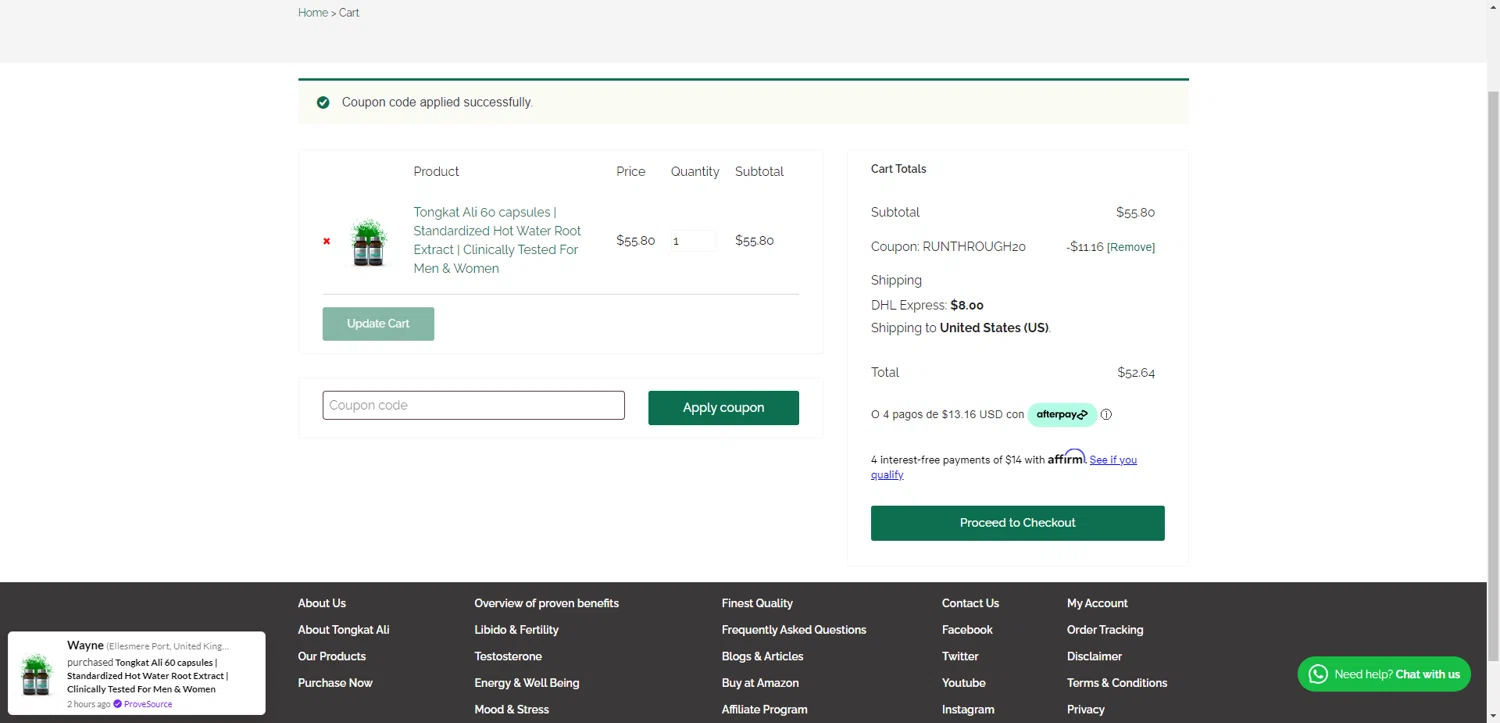Viewport: 1500px width, 723px height.
Task: Open Testosterone footer link
Action: (x=508, y=656)
